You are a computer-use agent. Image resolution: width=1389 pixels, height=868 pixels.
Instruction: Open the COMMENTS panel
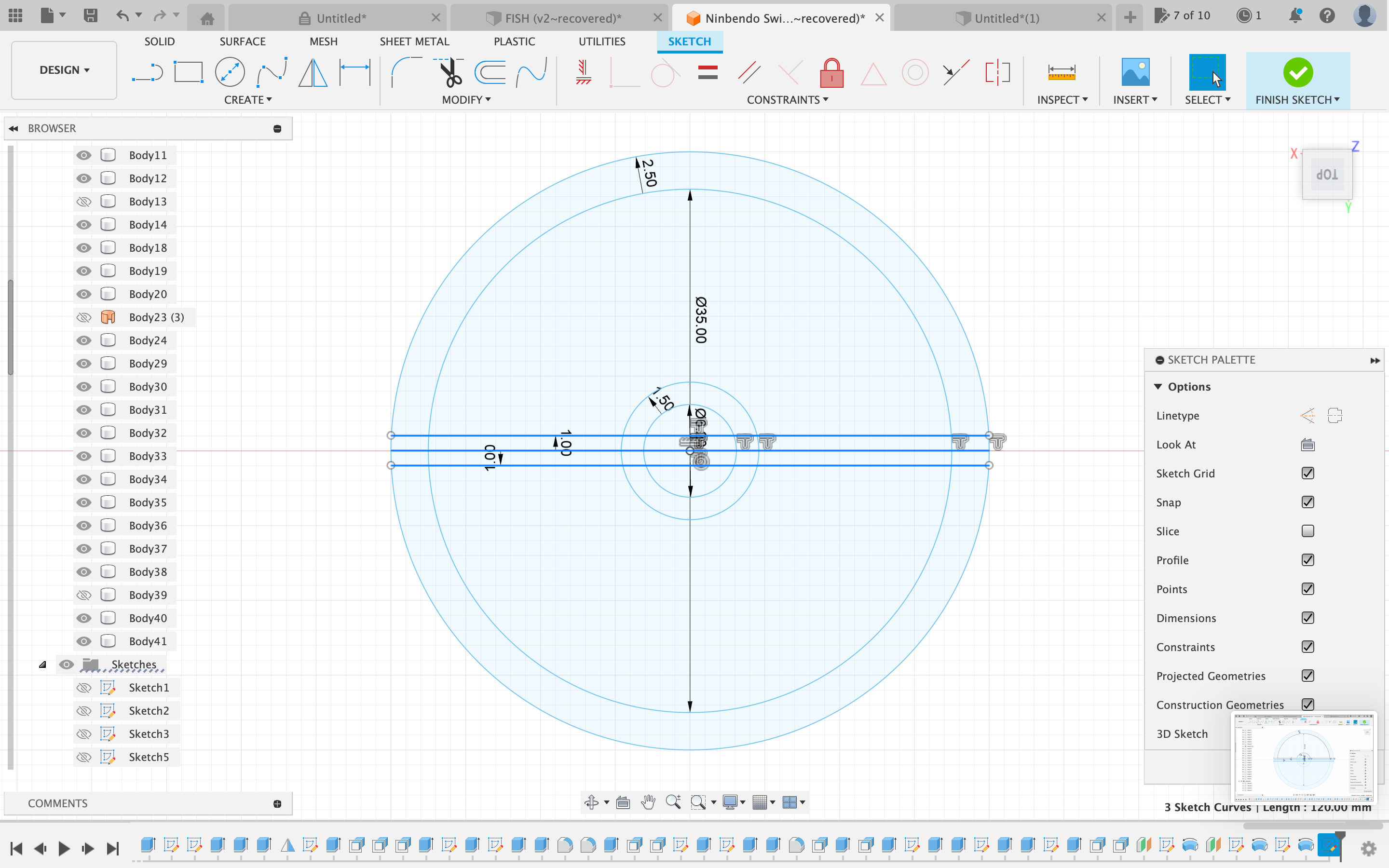click(x=57, y=803)
